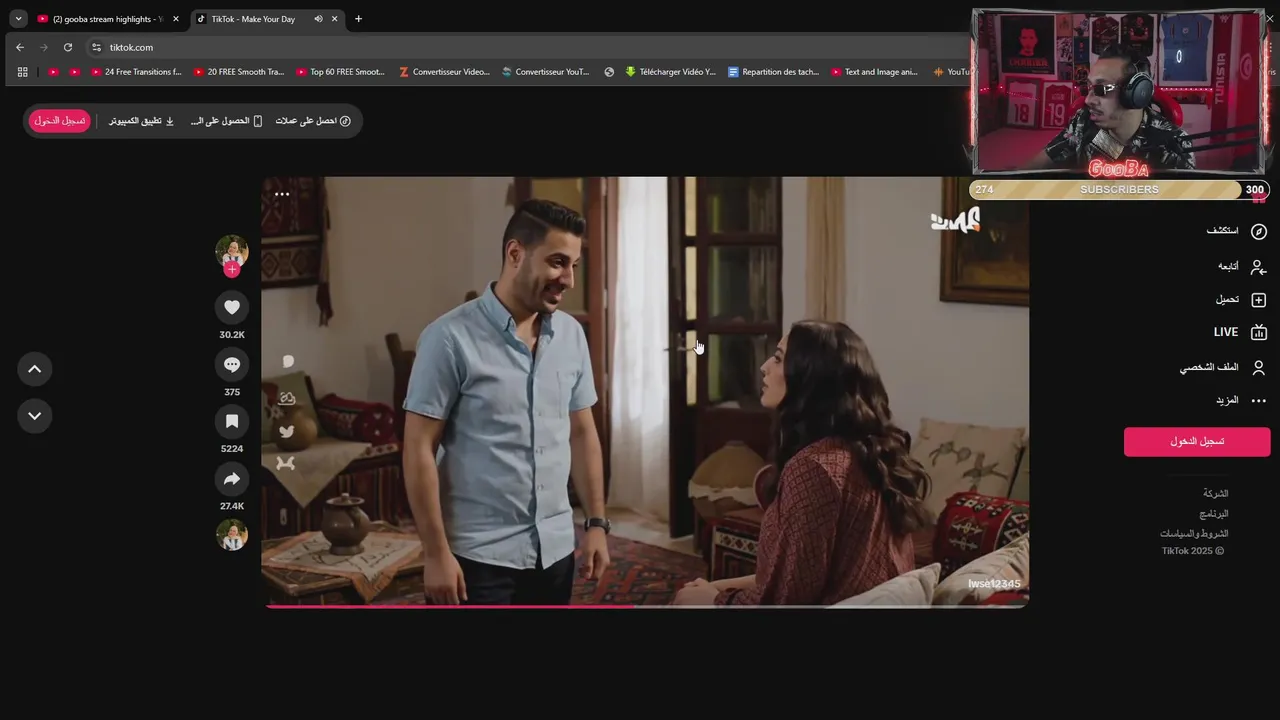Open the Company (الشركة) footer link
The height and width of the screenshot is (720, 1280).
point(1215,494)
